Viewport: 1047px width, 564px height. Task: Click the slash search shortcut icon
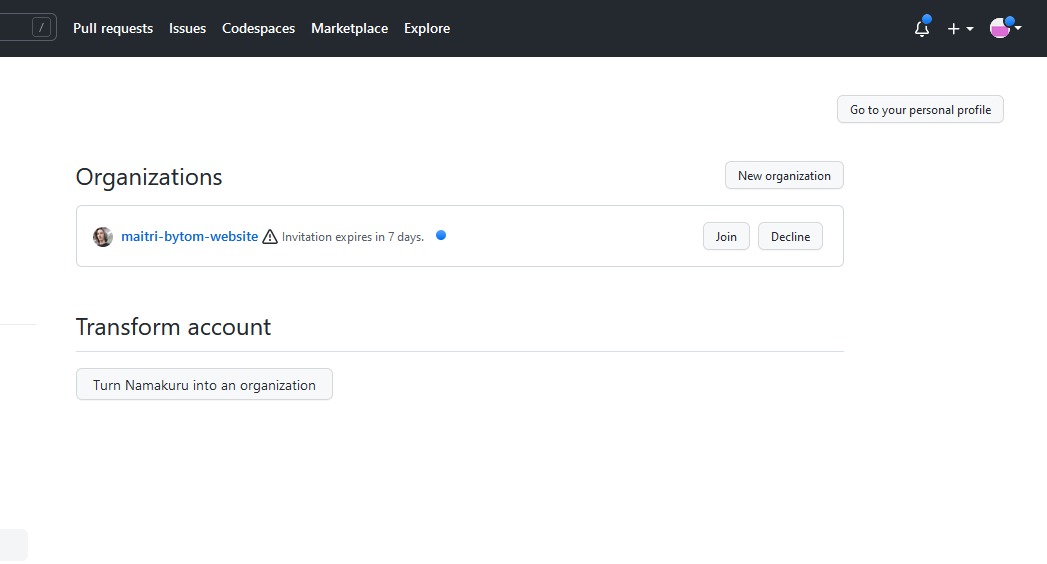pyautogui.click(x=41, y=28)
